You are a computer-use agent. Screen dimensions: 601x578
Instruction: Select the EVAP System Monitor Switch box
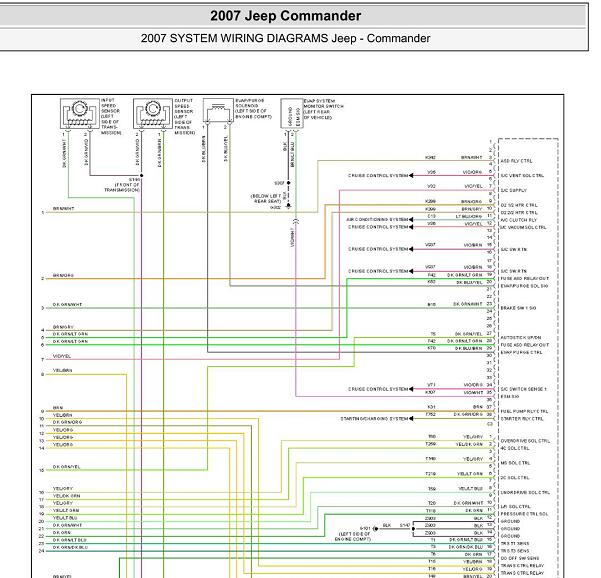292,113
